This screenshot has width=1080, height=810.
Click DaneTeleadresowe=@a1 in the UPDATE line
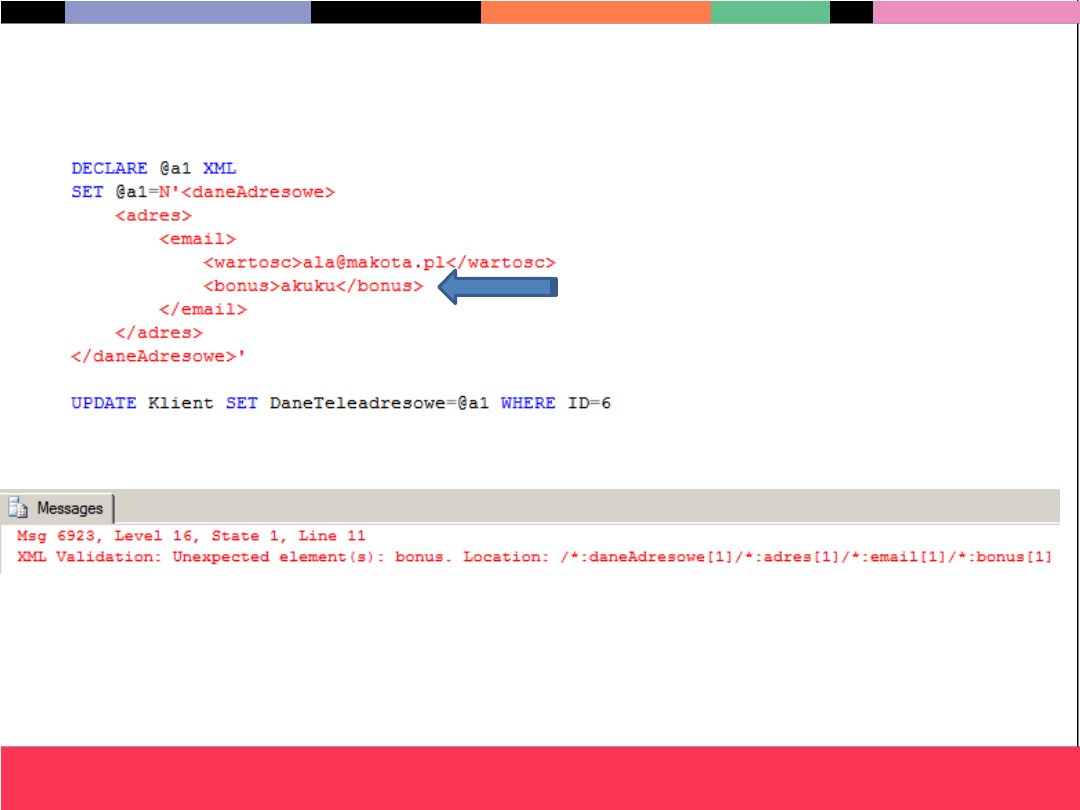click(379, 403)
